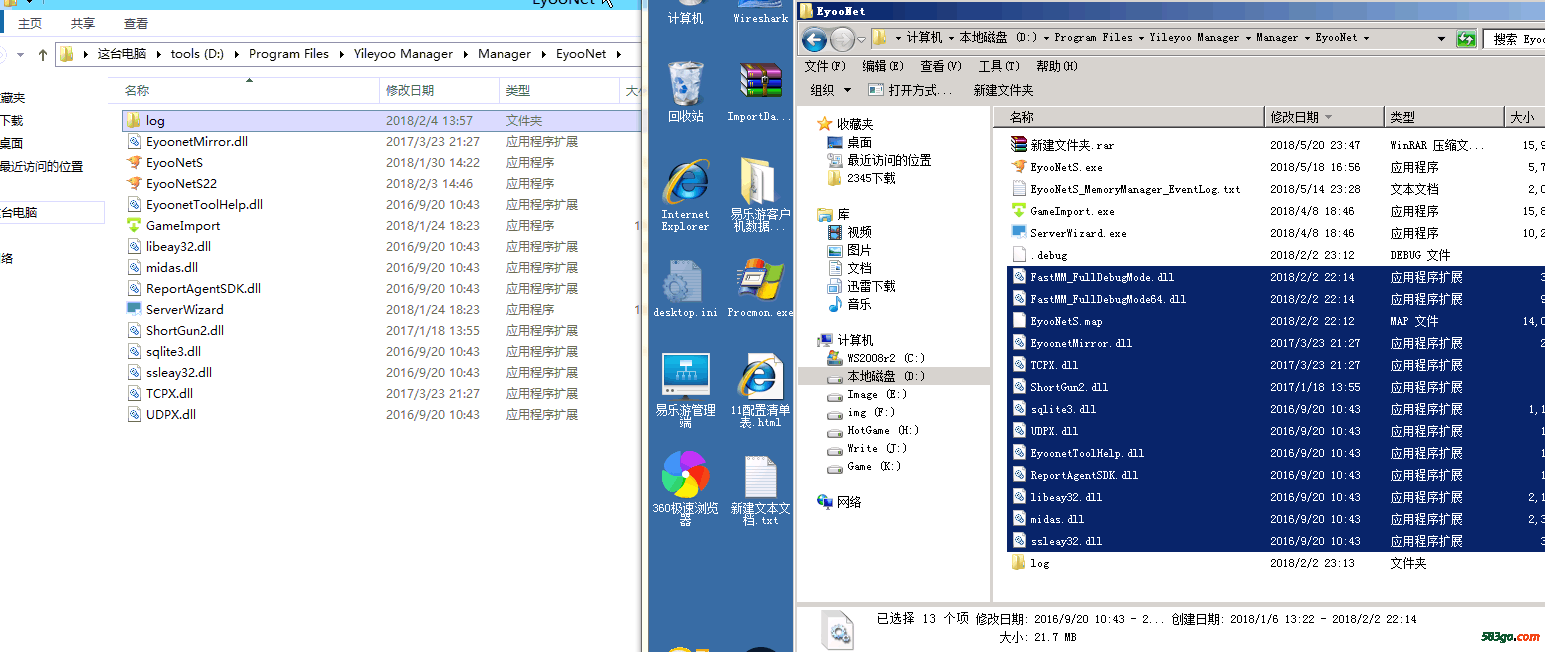This screenshot has height=652, width=1545.
Task: Click the Yileyoo Manager breadcrumb in the left window
Action: point(403,54)
